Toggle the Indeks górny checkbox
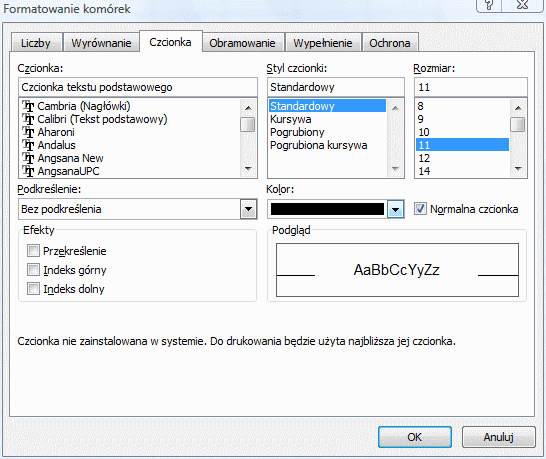 pyautogui.click(x=33, y=270)
